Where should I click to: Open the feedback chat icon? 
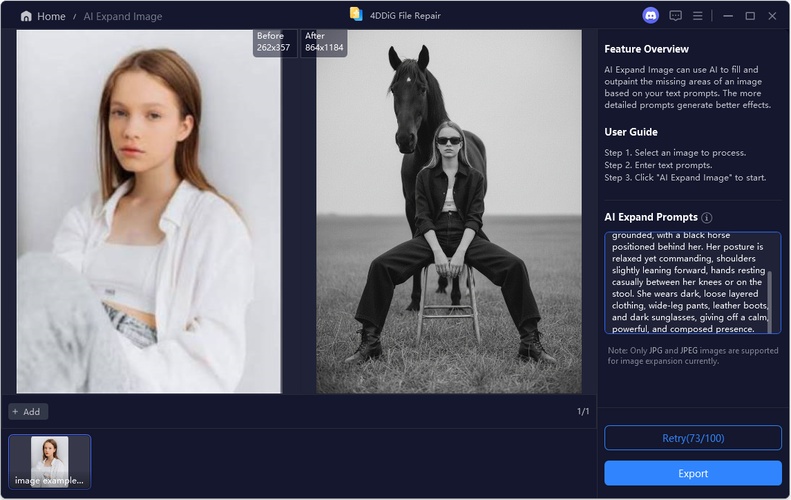click(675, 16)
